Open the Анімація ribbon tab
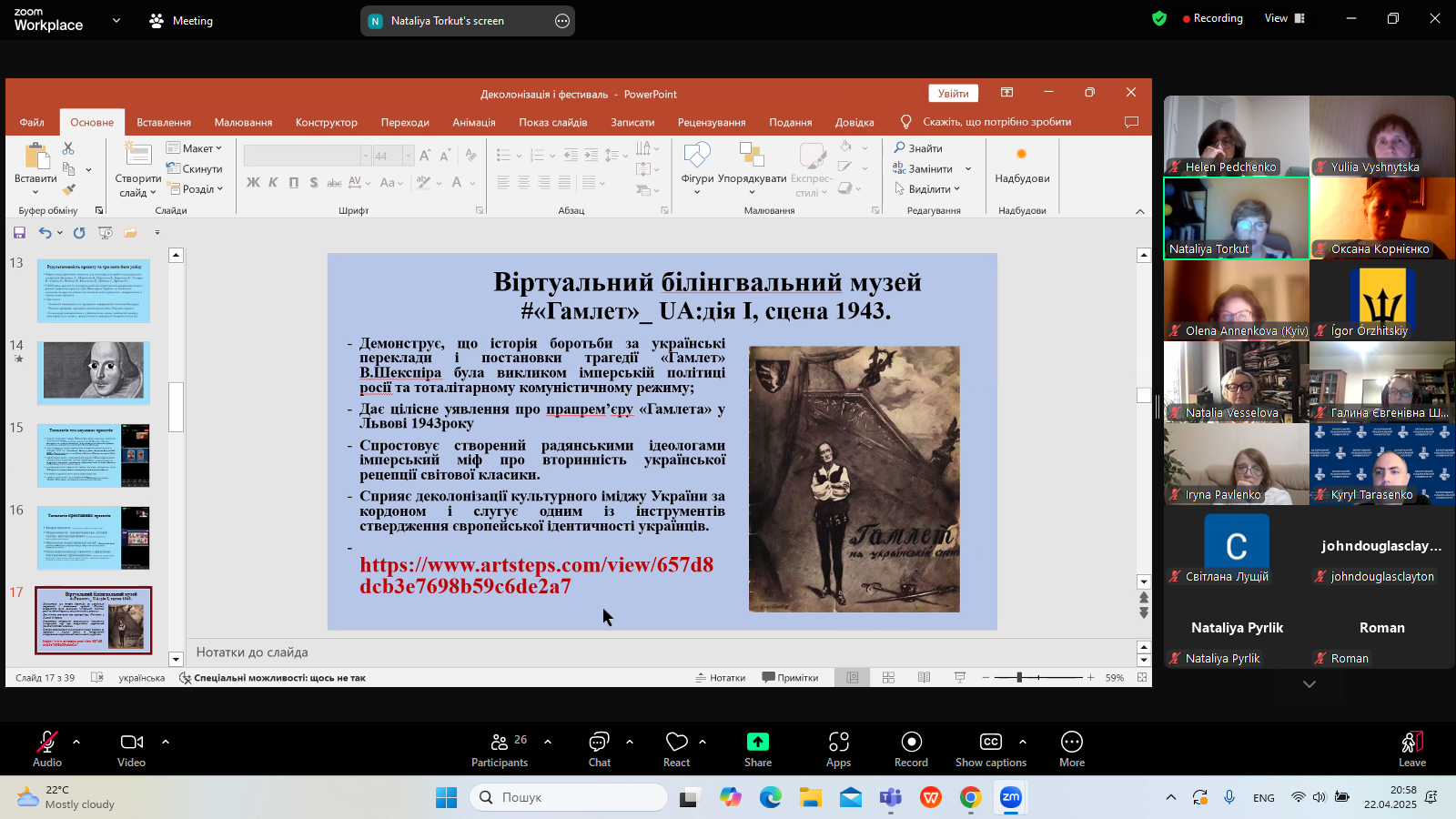1456x819 pixels. (x=474, y=122)
